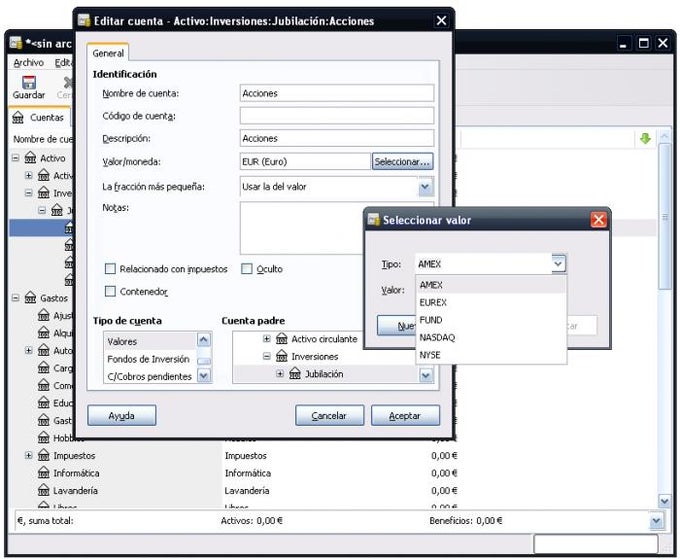Screen dimensions: 680x559
Task: Click the Editar cuenta title bar app icon
Action: coord(84,20)
